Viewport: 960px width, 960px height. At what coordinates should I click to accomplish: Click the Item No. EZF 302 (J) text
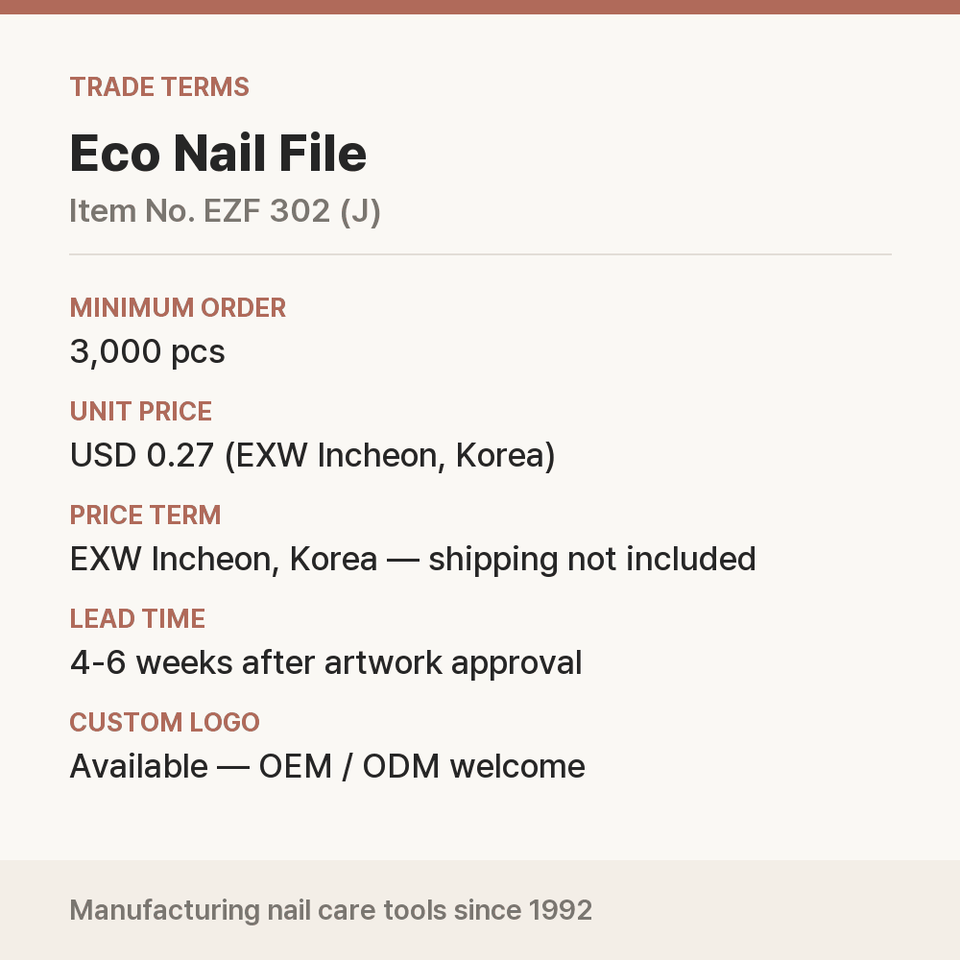225,211
